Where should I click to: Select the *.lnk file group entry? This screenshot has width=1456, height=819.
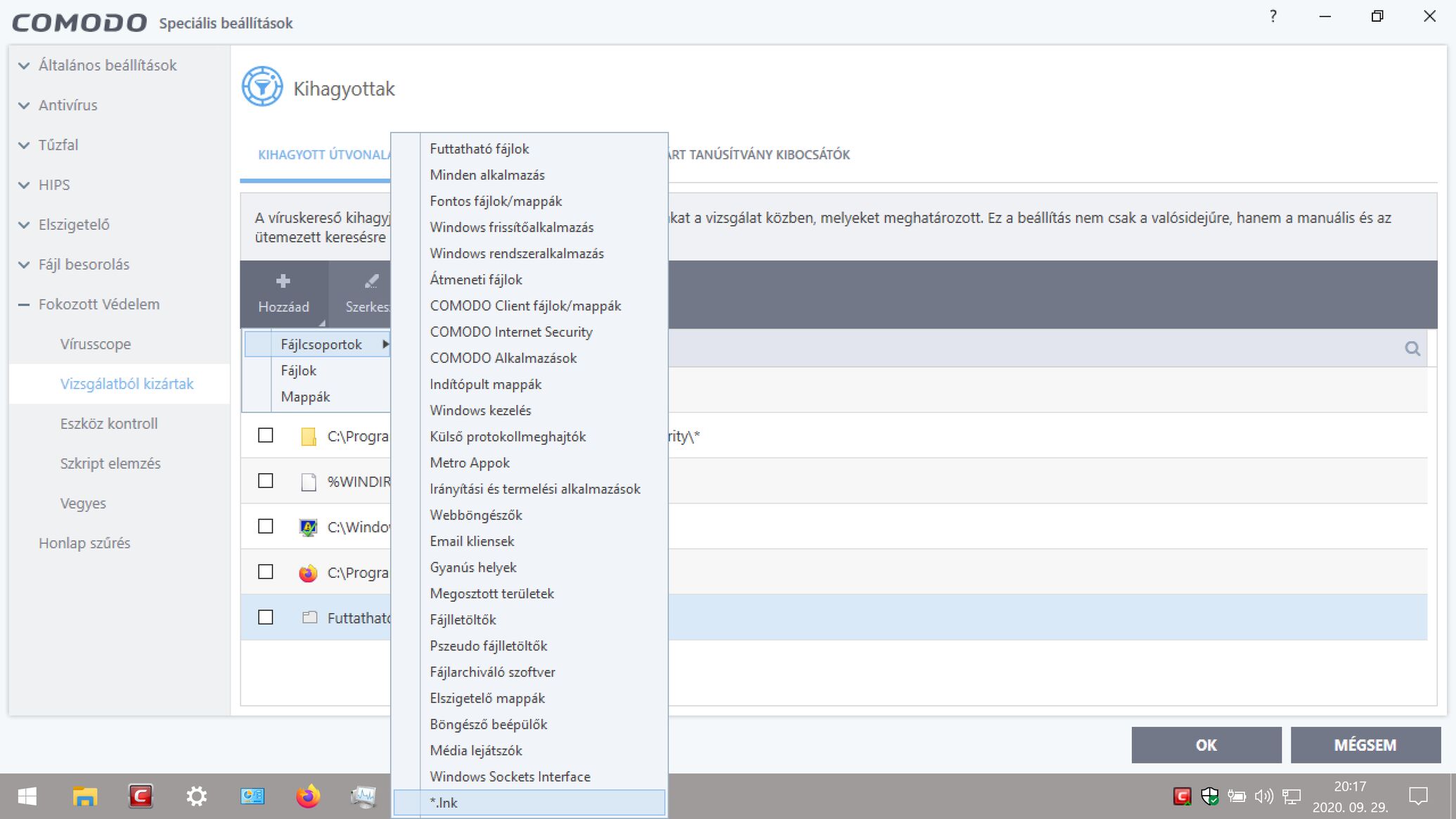coord(529,803)
